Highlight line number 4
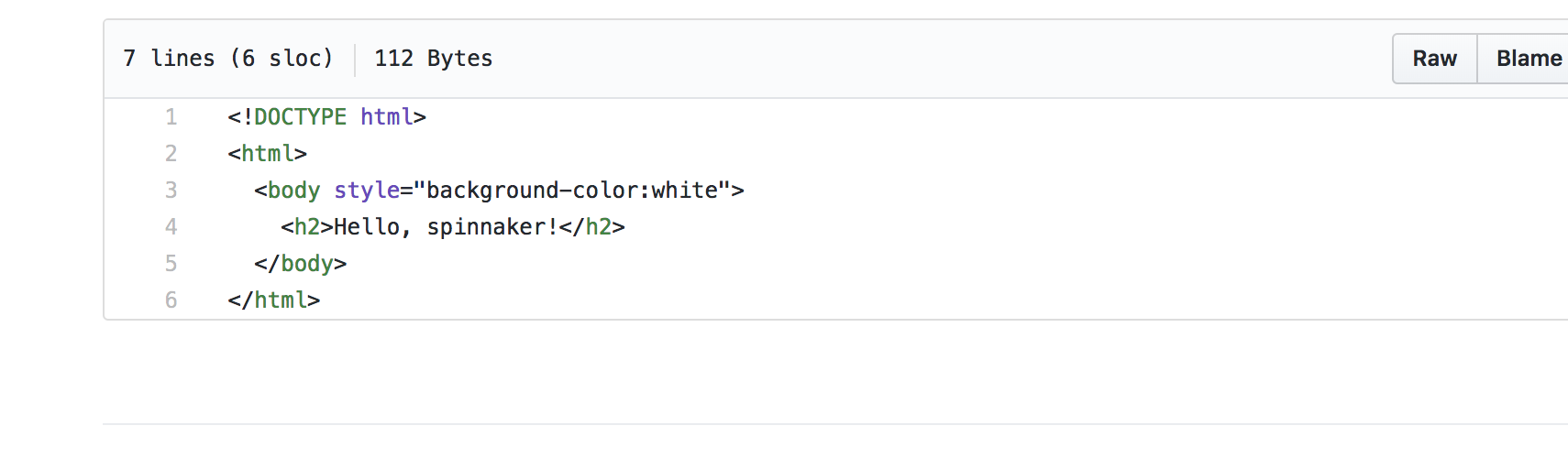 tap(171, 227)
